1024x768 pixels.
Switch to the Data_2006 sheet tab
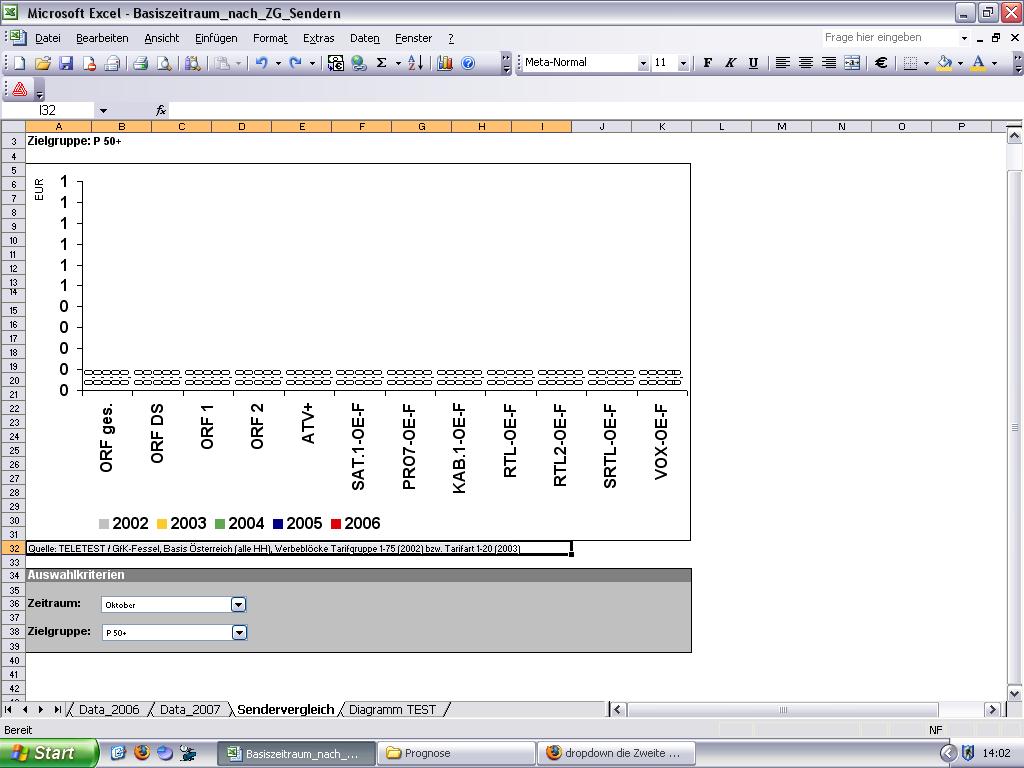[109, 710]
